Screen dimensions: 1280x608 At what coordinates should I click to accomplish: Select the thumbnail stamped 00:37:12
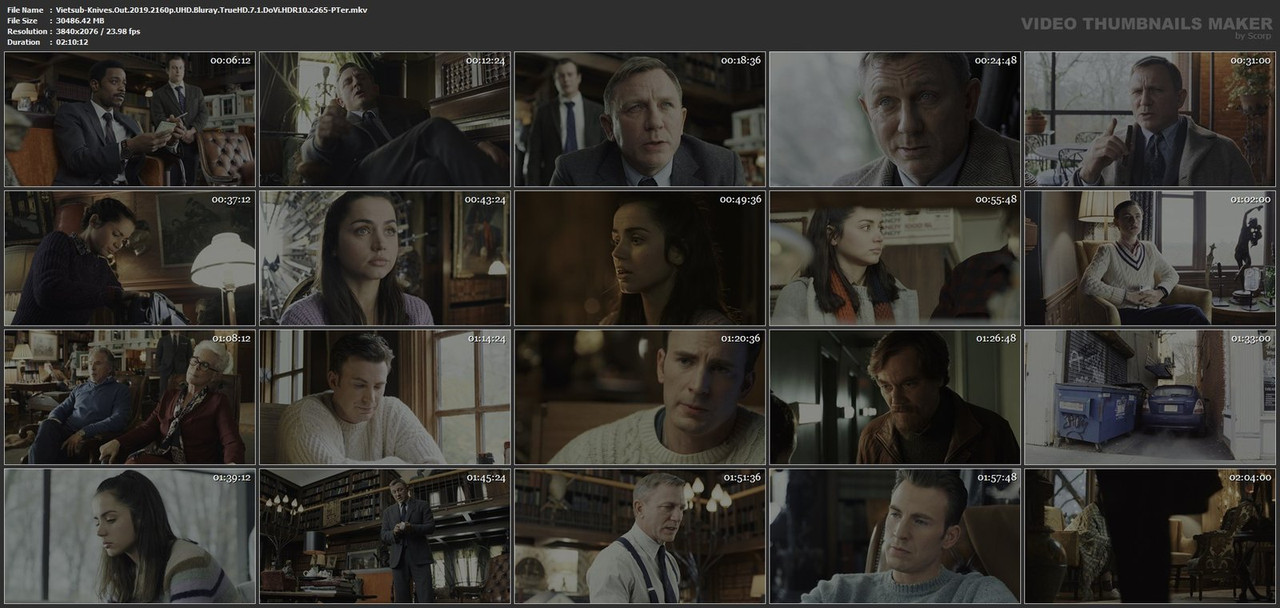(x=130, y=258)
